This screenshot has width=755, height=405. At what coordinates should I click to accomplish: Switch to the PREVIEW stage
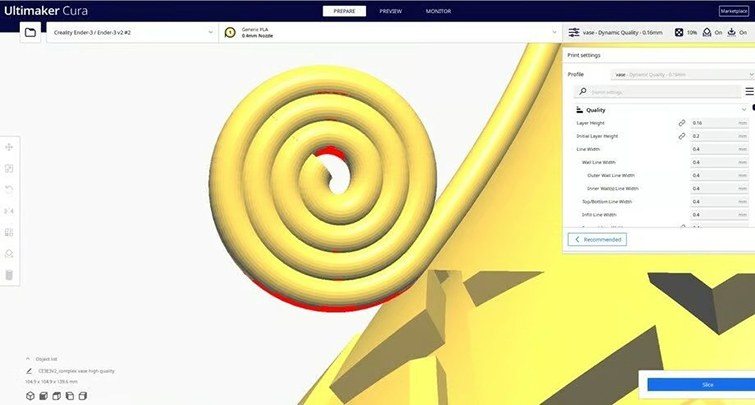(x=391, y=11)
